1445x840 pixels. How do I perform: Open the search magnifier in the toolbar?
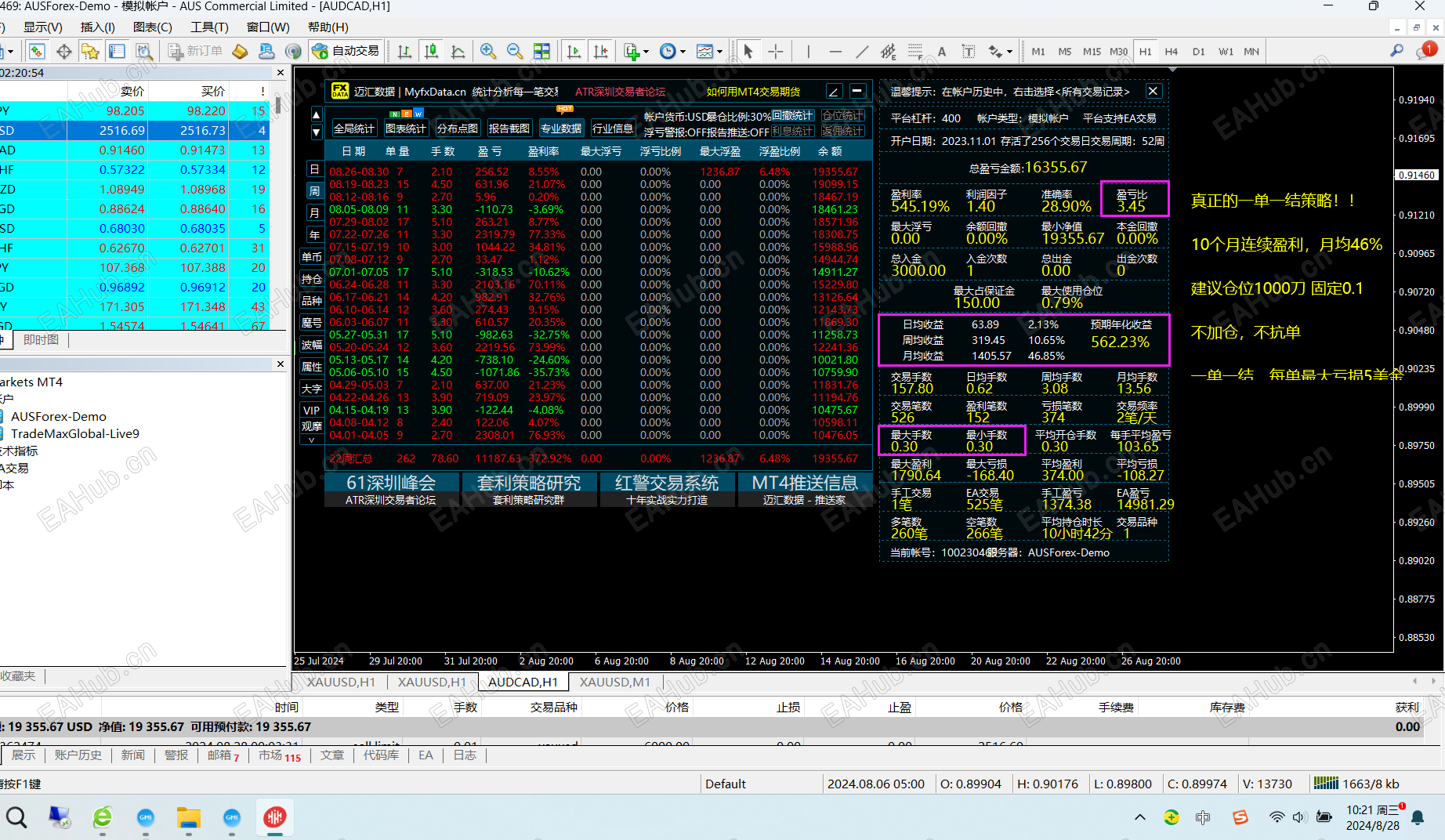click(1396, 51)
